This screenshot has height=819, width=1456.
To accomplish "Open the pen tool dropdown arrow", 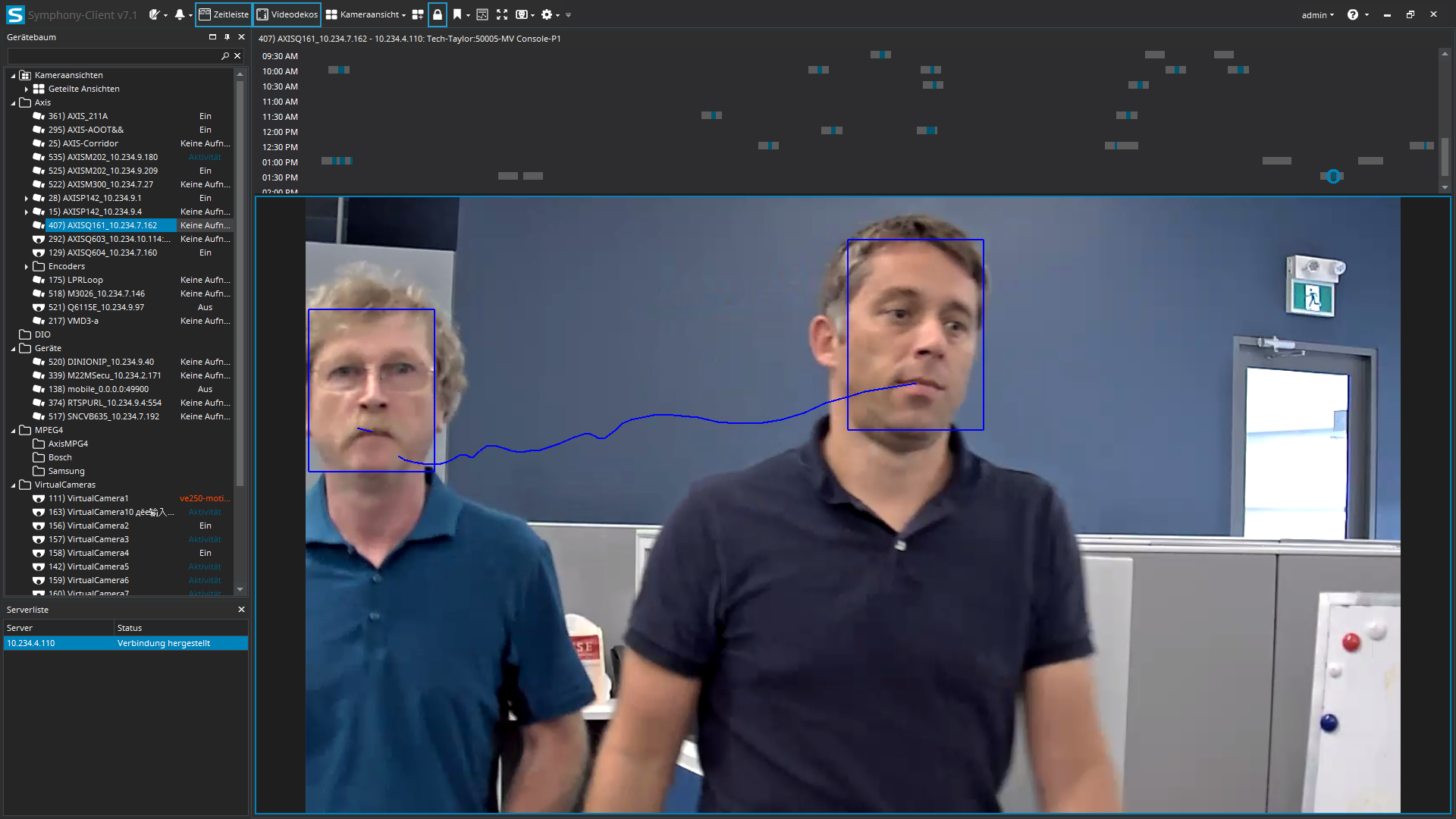I will (x=165, y=15).
